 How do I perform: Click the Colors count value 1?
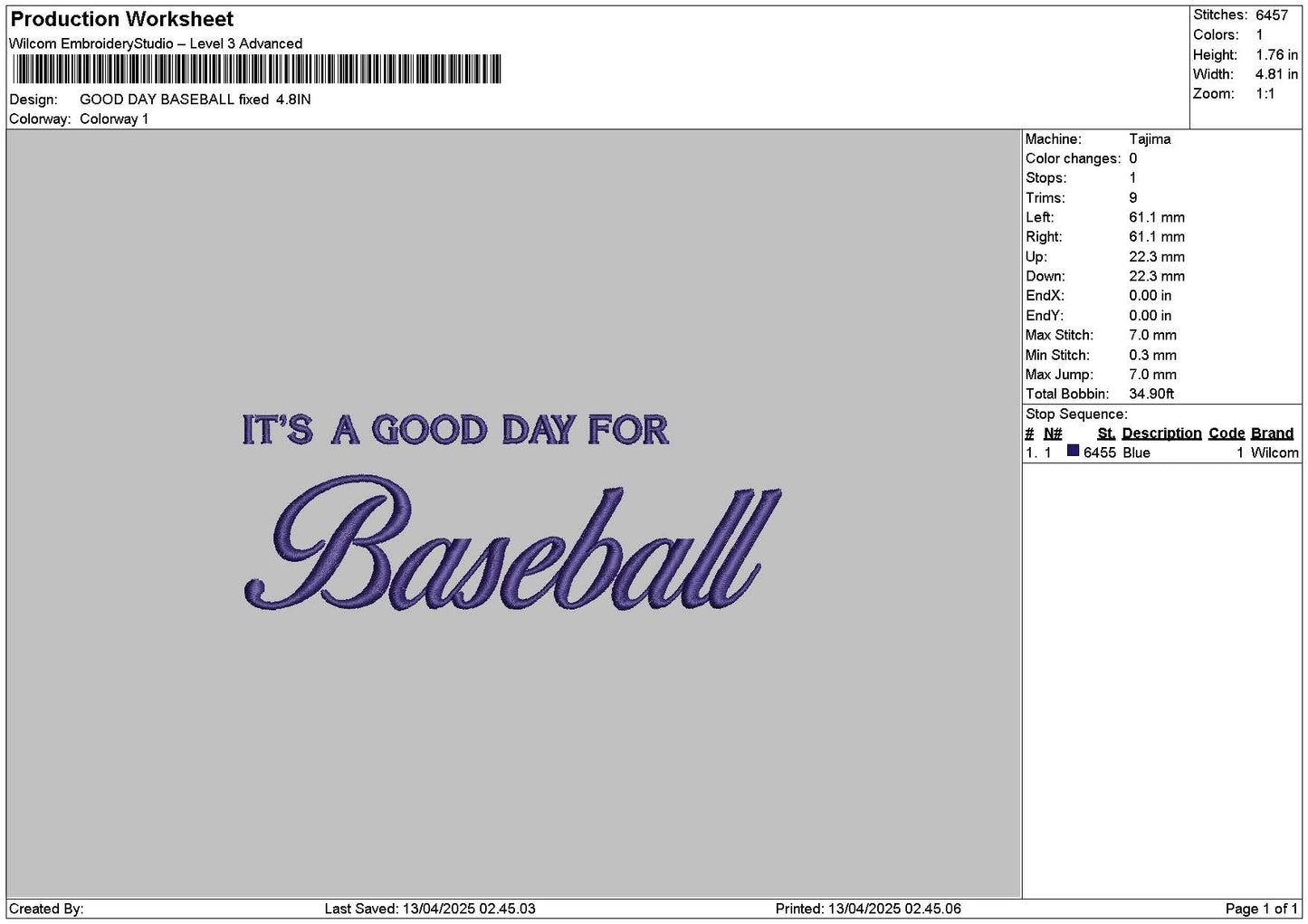pyautogui.click(x=1259, y=35)
